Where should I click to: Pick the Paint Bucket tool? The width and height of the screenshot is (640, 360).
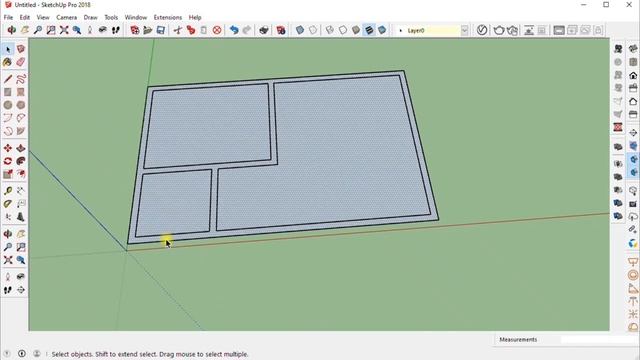[x=8, y=62]
